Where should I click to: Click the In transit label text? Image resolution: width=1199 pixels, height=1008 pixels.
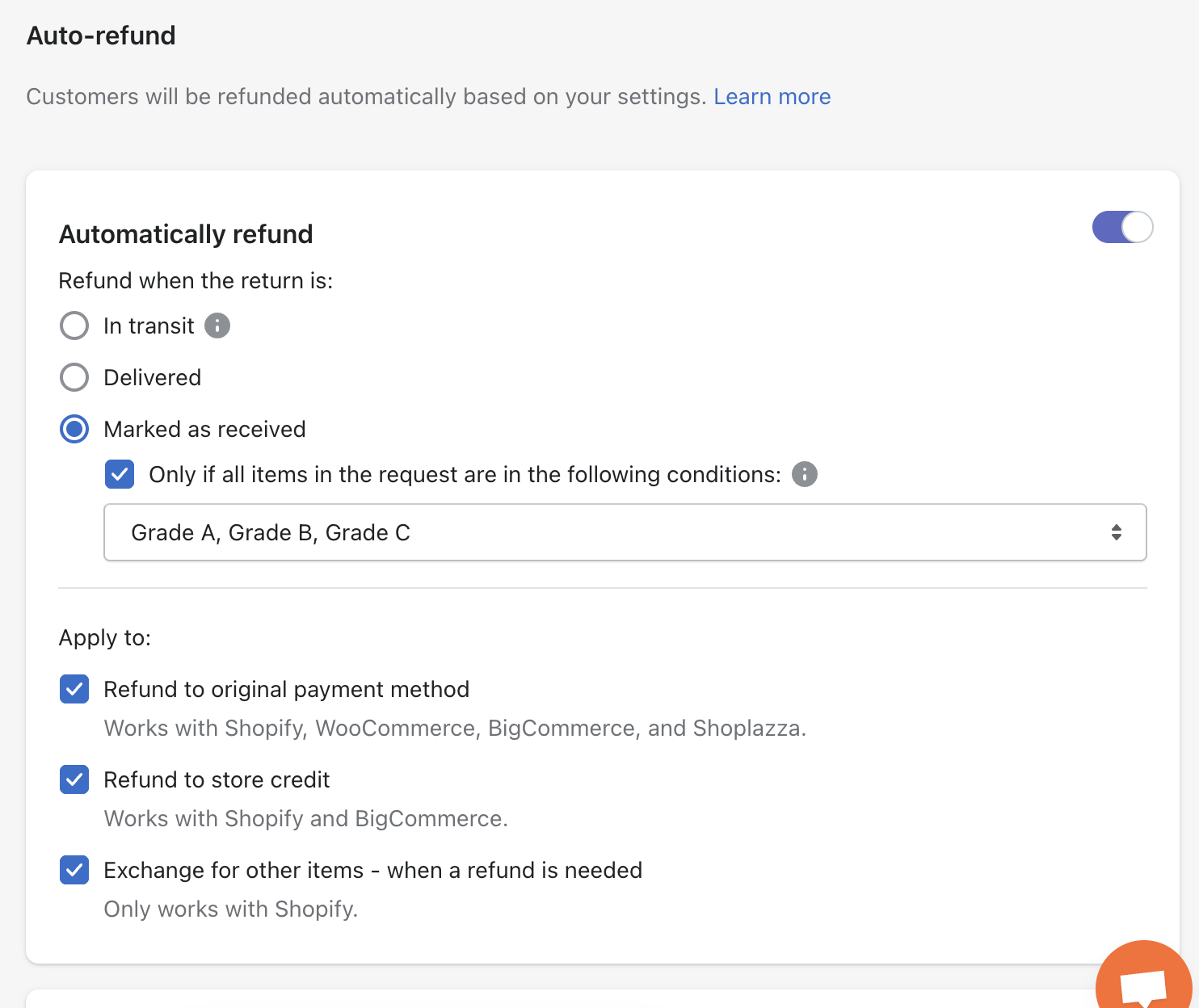click(x=149, y=325)
